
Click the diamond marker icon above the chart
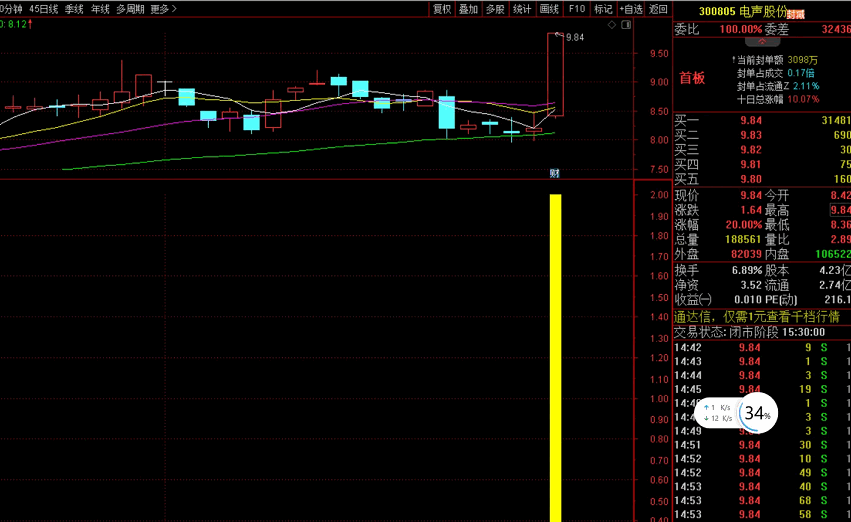coord(612,24)
